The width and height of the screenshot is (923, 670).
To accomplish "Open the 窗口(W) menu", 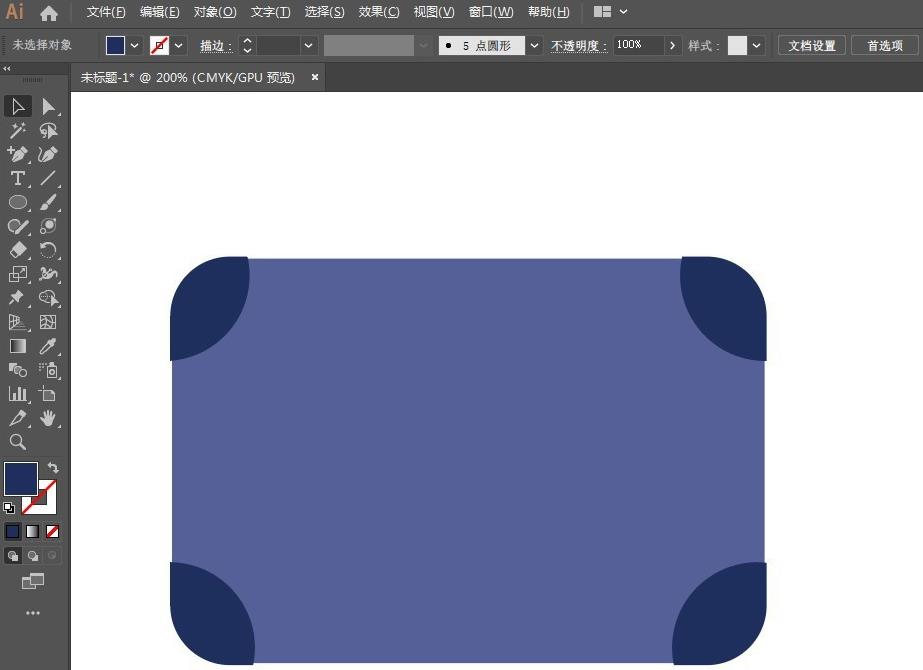I will 491,12.
